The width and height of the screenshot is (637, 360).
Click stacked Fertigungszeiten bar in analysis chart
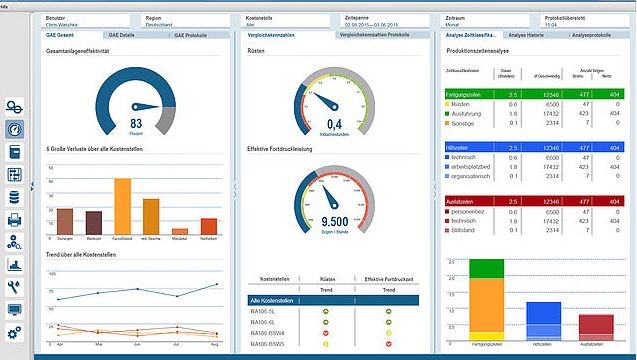coord(486,299)
